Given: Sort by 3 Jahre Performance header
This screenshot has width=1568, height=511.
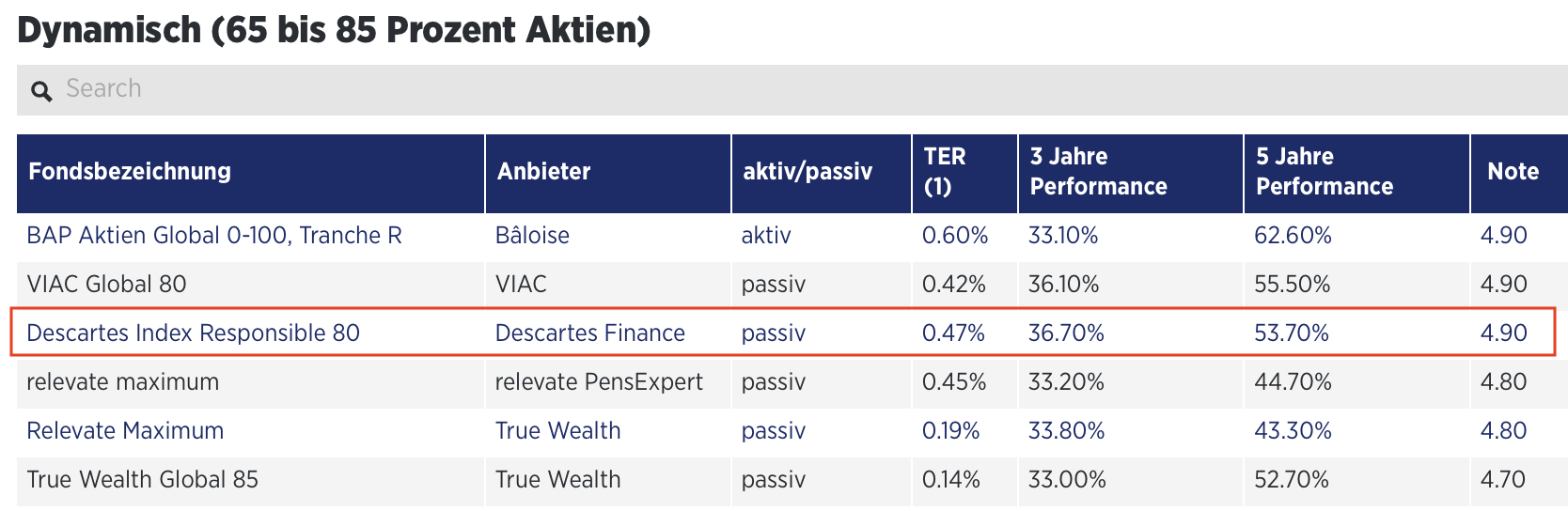Looking at the screenshot, I should (x=1098, y=172).
